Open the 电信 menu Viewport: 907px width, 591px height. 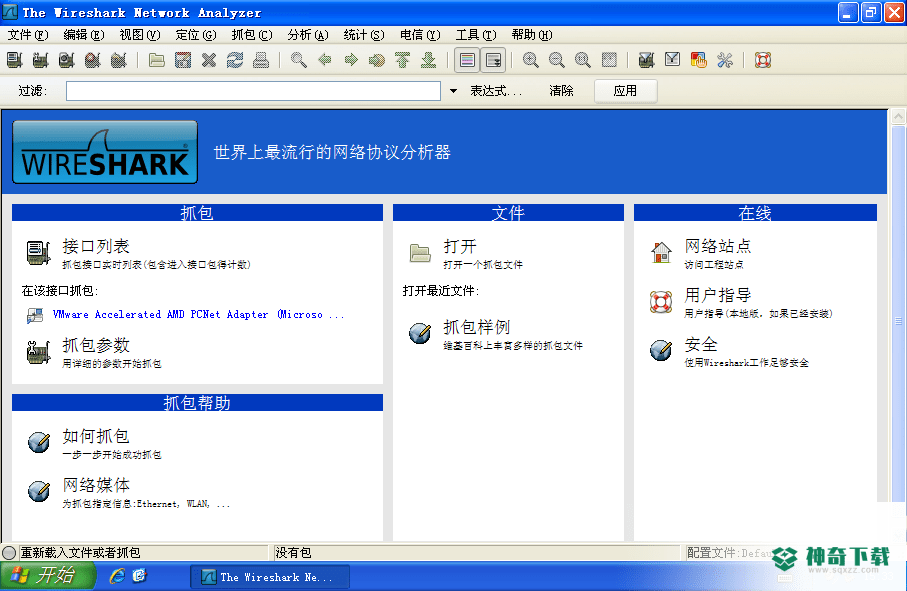[x=420, y=35]
